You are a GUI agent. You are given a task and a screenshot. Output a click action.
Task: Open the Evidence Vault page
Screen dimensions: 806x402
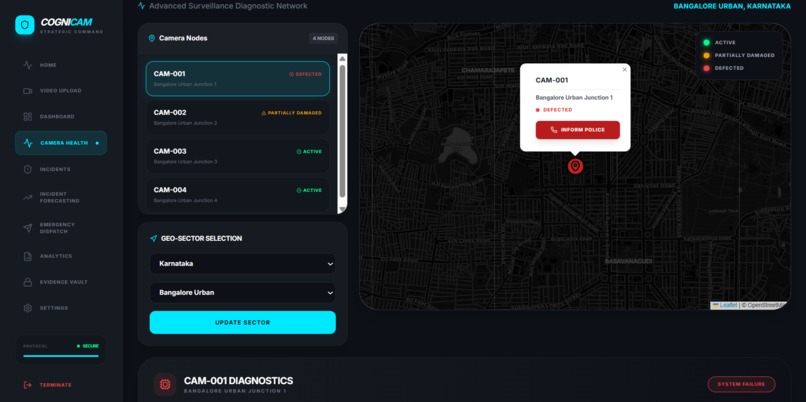tap(61, 282)
